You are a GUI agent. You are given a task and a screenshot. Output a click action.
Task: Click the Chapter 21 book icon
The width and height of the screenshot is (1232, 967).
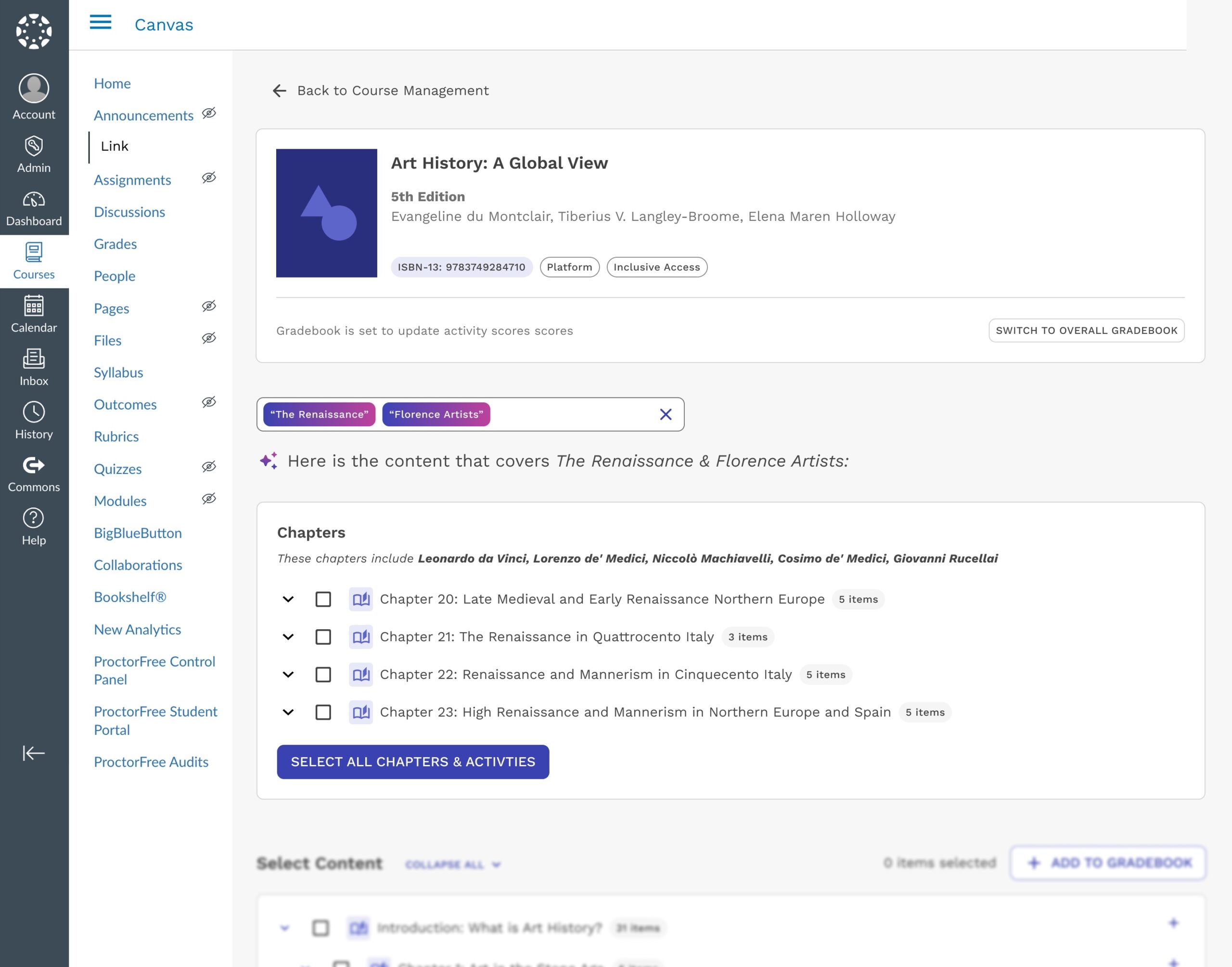coord(361,637)
